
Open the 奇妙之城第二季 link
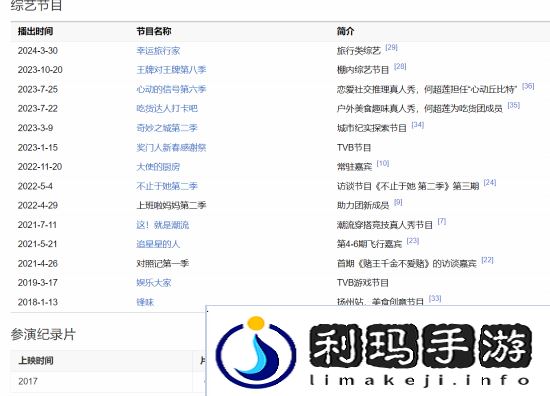click(x=167, y=128)
